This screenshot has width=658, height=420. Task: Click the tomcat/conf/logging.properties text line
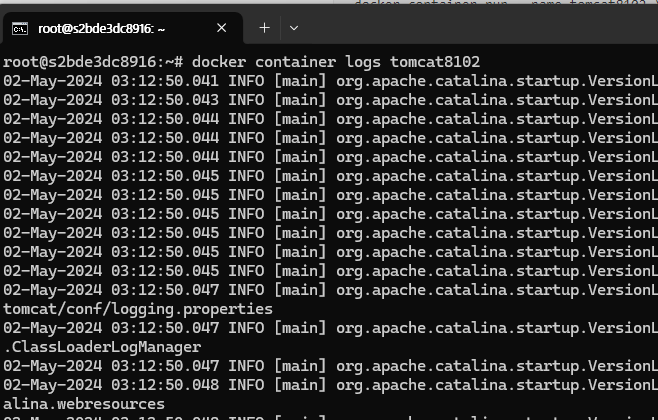point(138,309)
